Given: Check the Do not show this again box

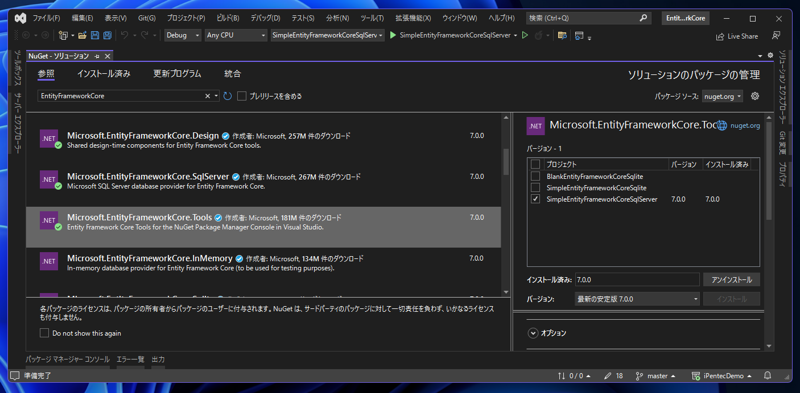Looking at the screenshot, I should [44, 333].
